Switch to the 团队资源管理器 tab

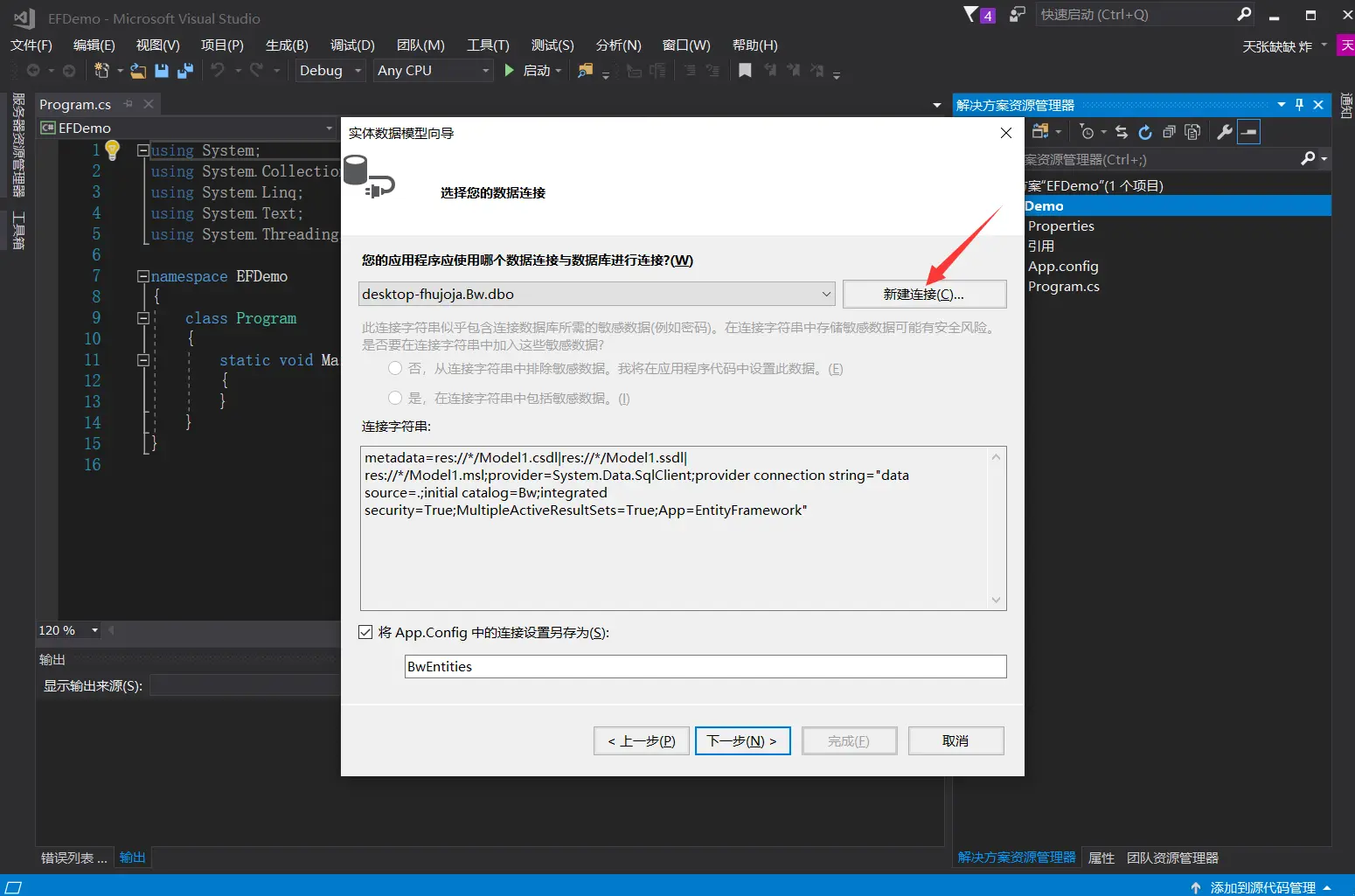(1172, 858)
